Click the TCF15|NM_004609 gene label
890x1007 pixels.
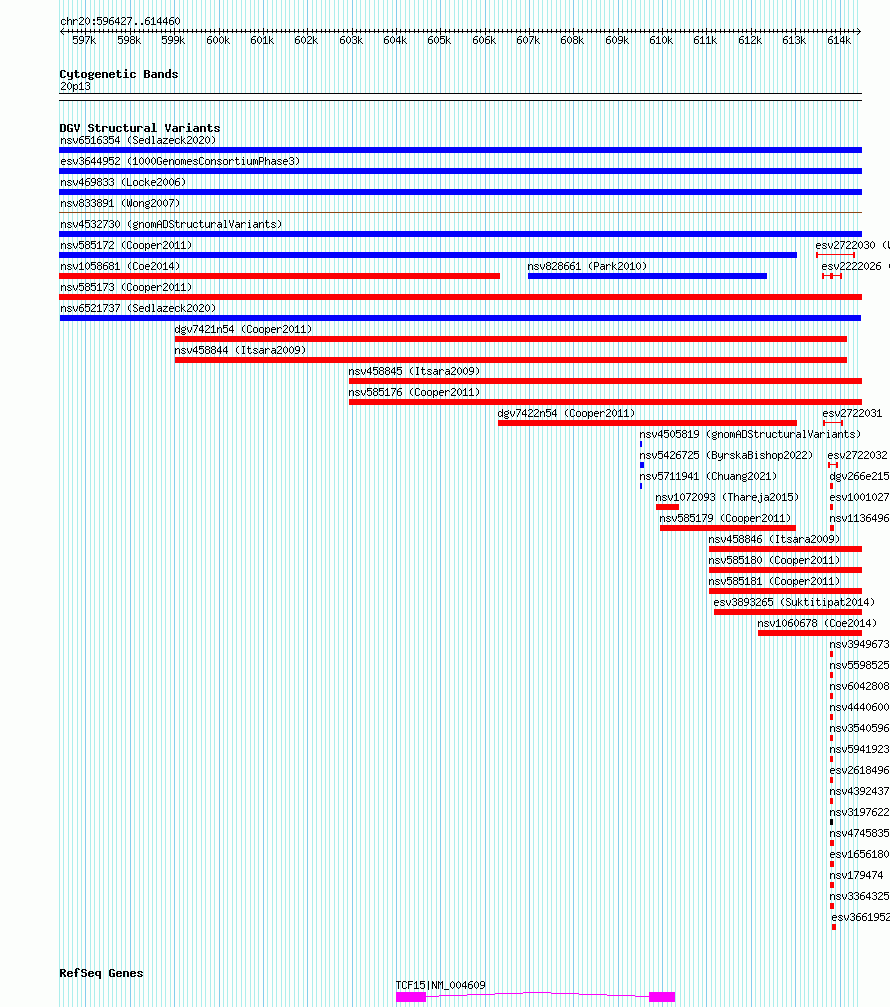coord(441,985)
